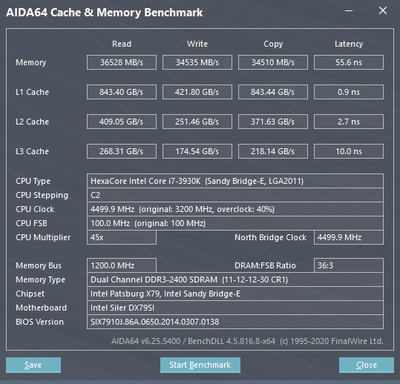Select the North Bridge Clock field
Viewport: 400px width, 384px height.
click(x=349, y=237)
